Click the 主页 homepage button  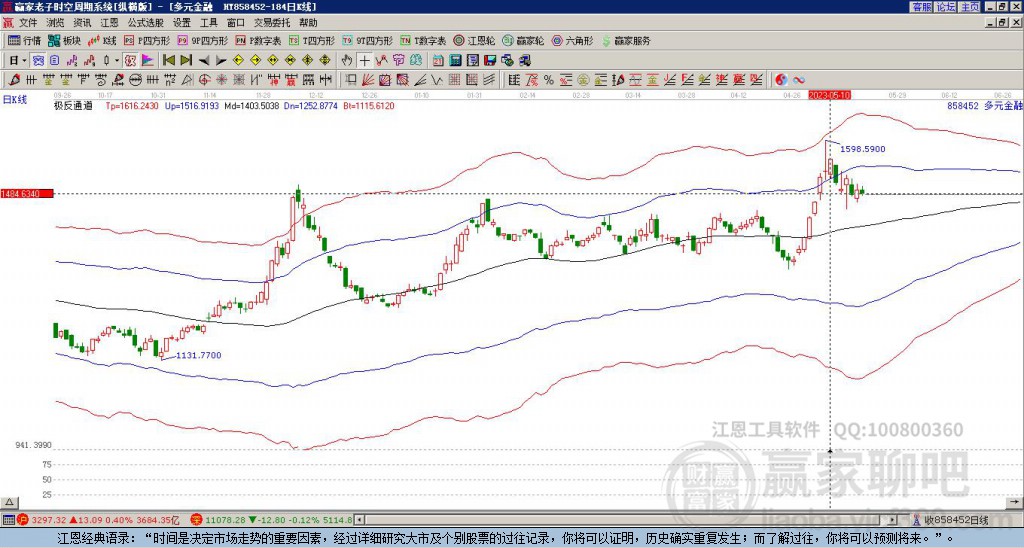coord(969,7)
